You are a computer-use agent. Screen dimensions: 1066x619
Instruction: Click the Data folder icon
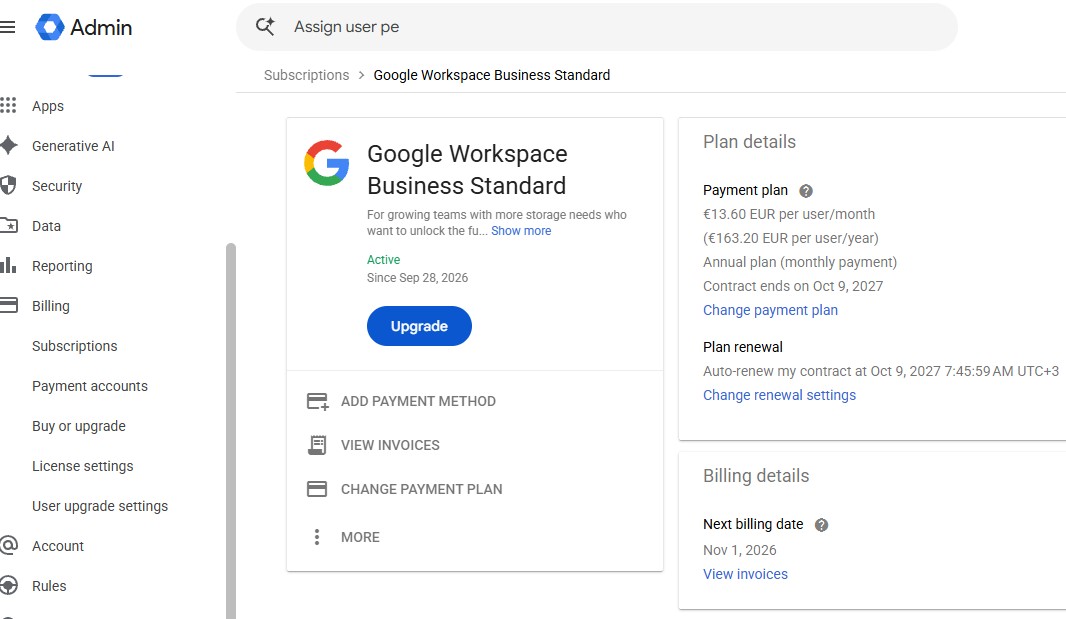coord(9,225)
